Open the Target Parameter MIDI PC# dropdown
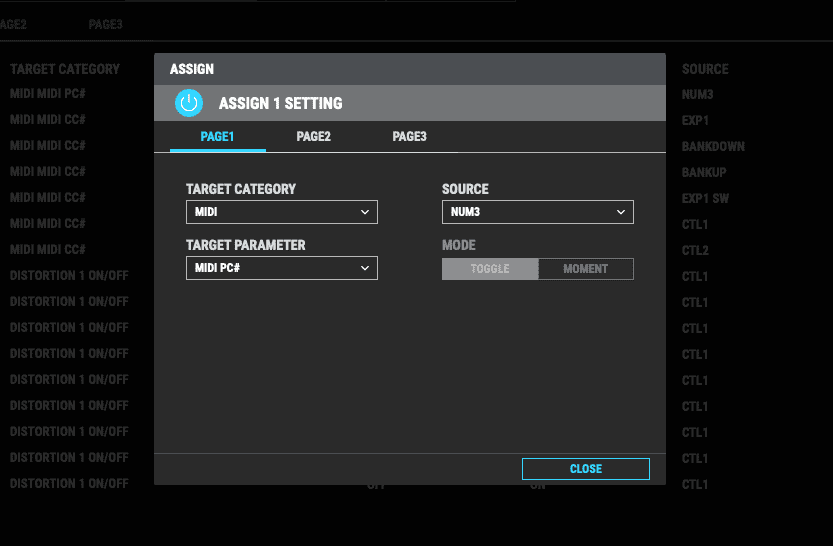Viewport: 833px width, 546px height. coord(282,268)
